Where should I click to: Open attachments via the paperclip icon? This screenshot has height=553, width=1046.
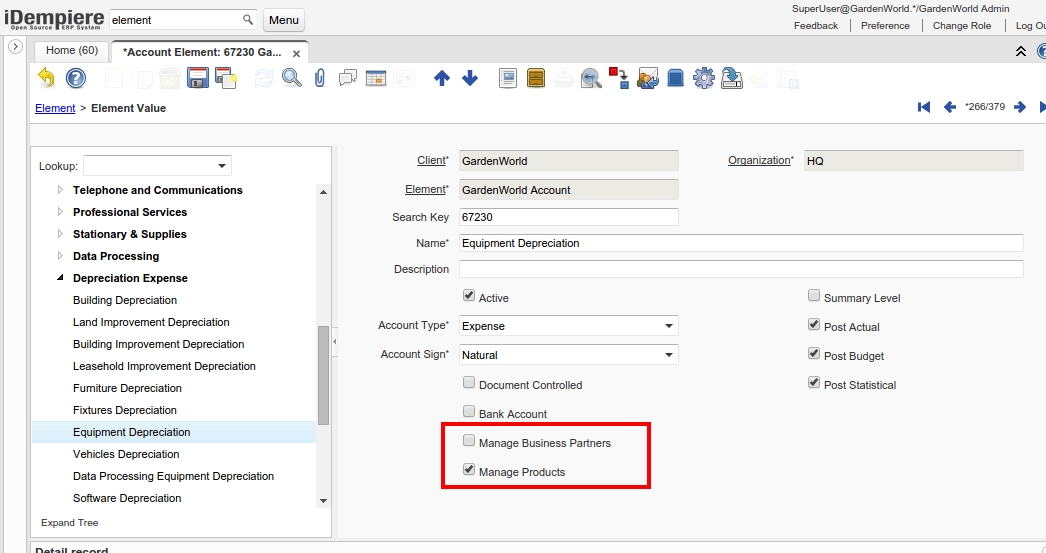pyautogui.click(x=320, y=78)
